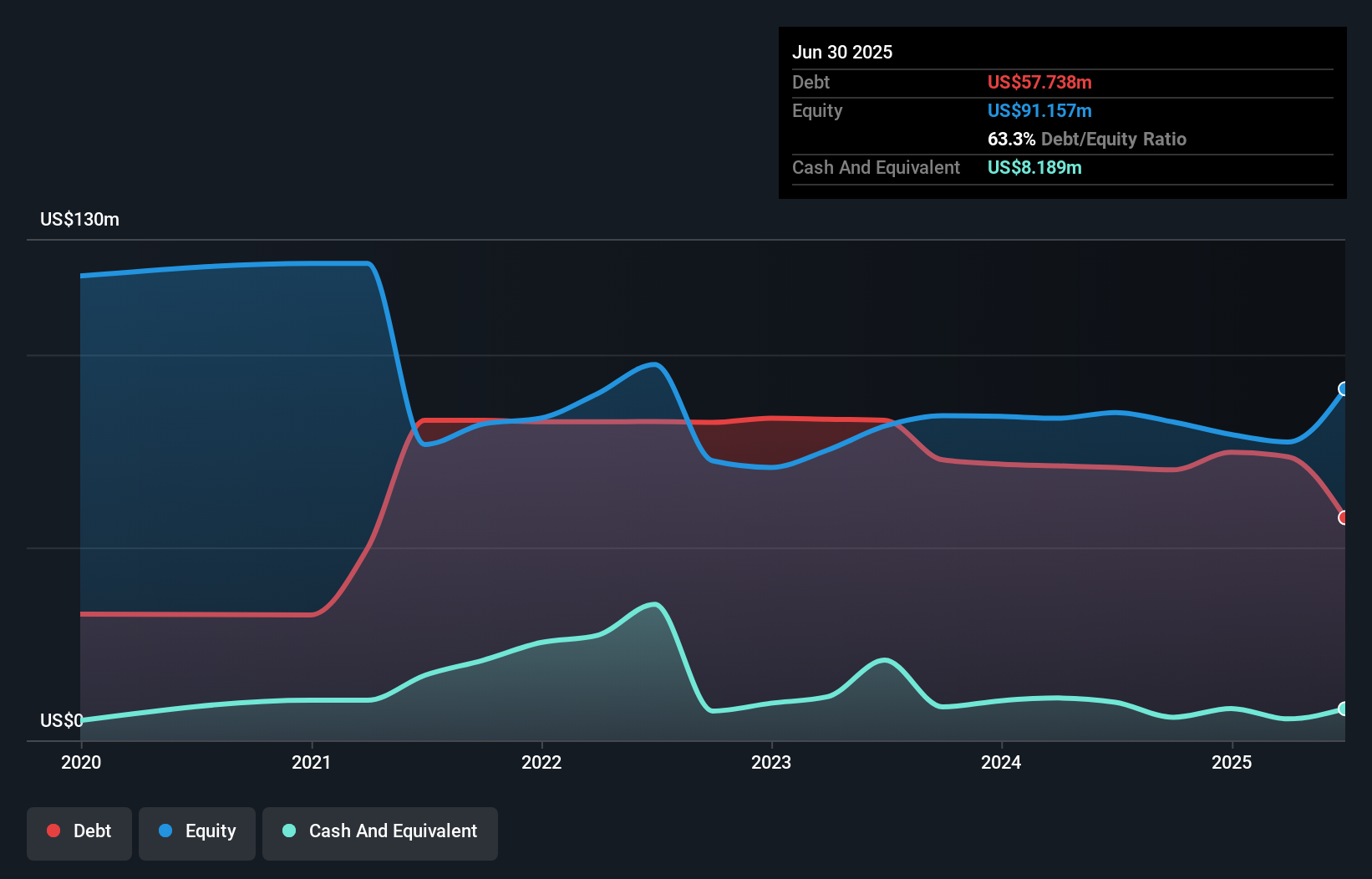This screenshot has height=879, width=1372.
Task: Click the US$57.738m debt value
Action: (1039, 82)
